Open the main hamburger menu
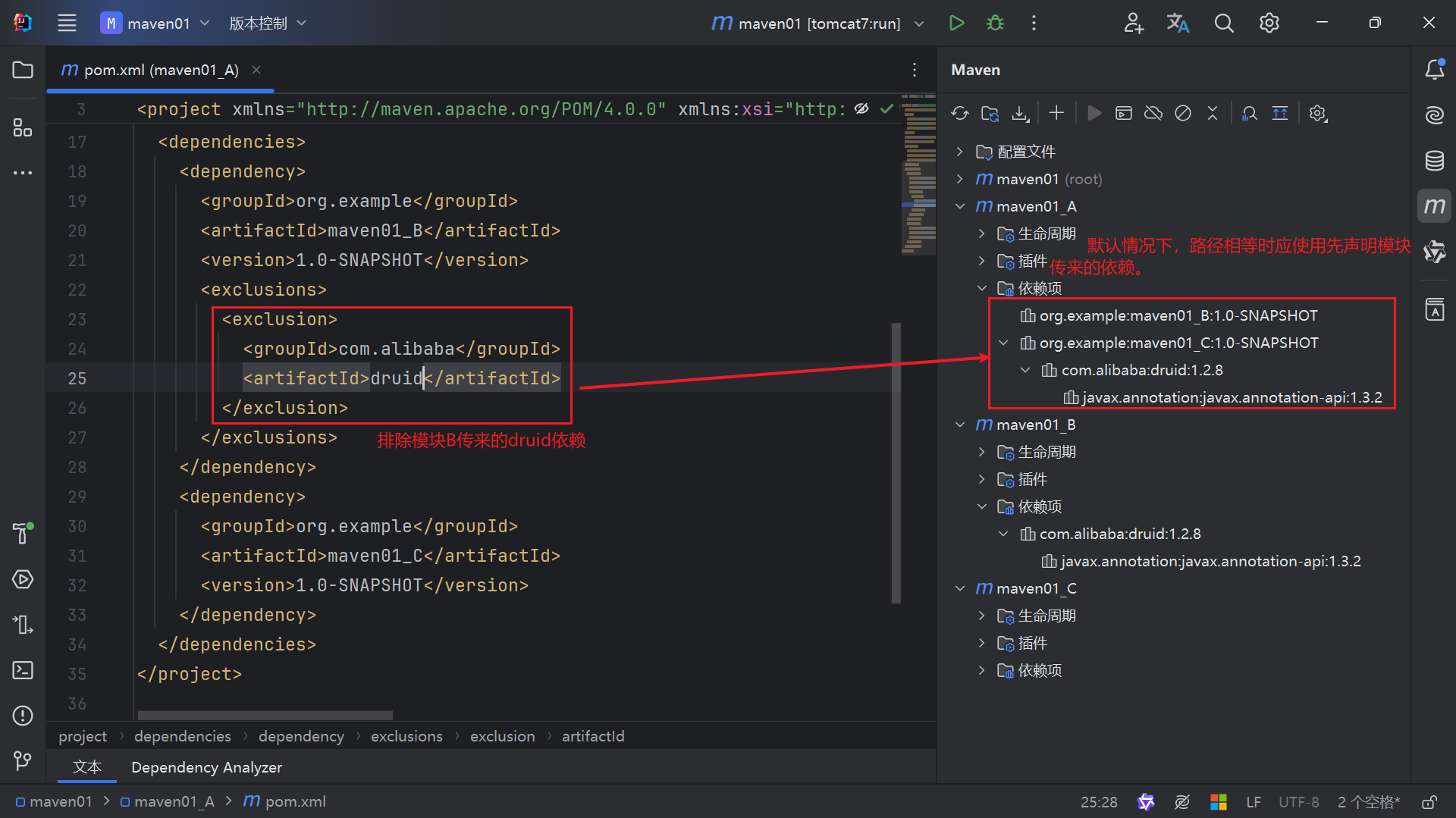The height and width of the screenshot is (818, 1456). [x=67, y=23]
